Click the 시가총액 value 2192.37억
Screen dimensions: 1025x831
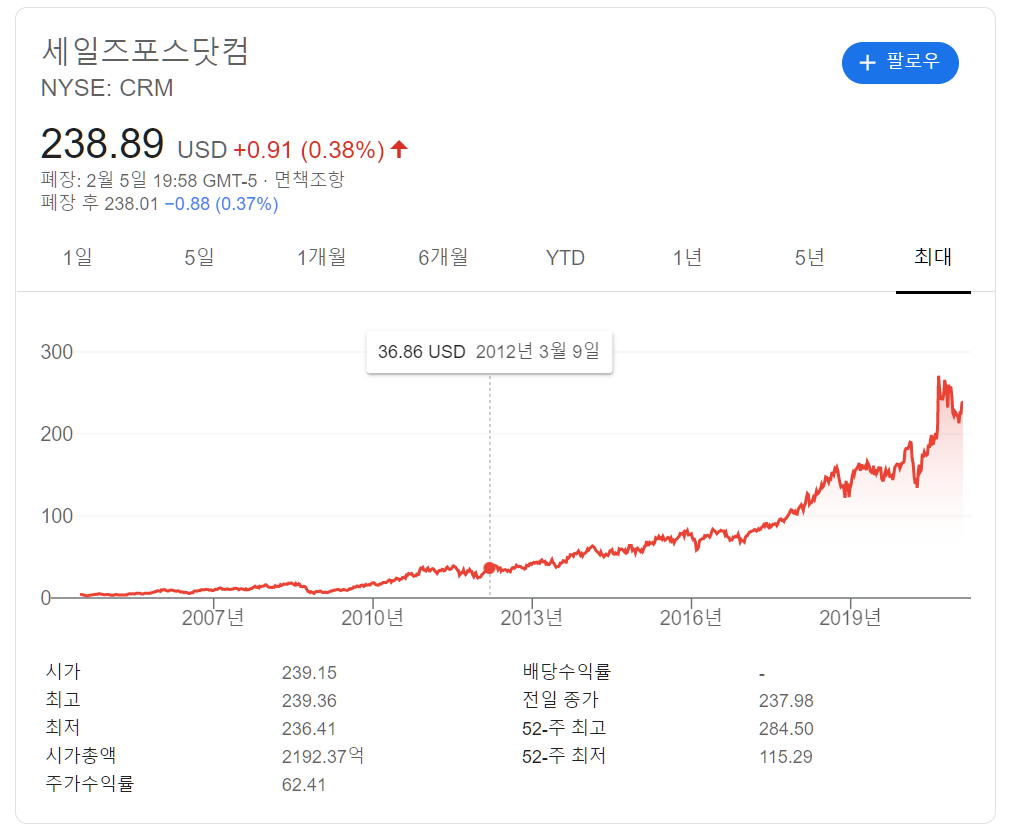(323, 756)
